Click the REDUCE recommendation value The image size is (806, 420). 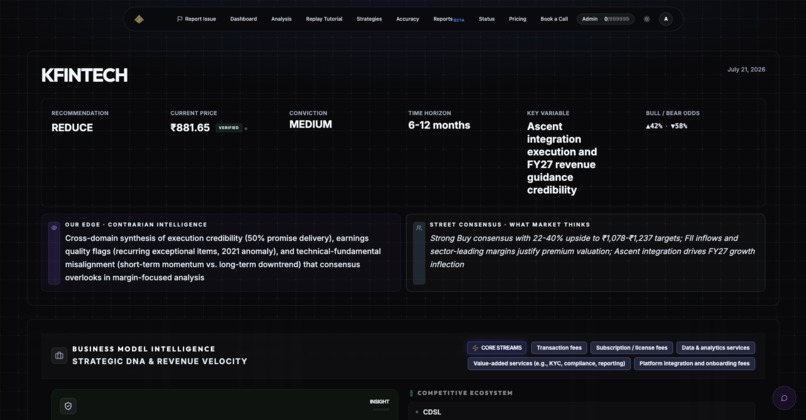click(x=72, y=127)
